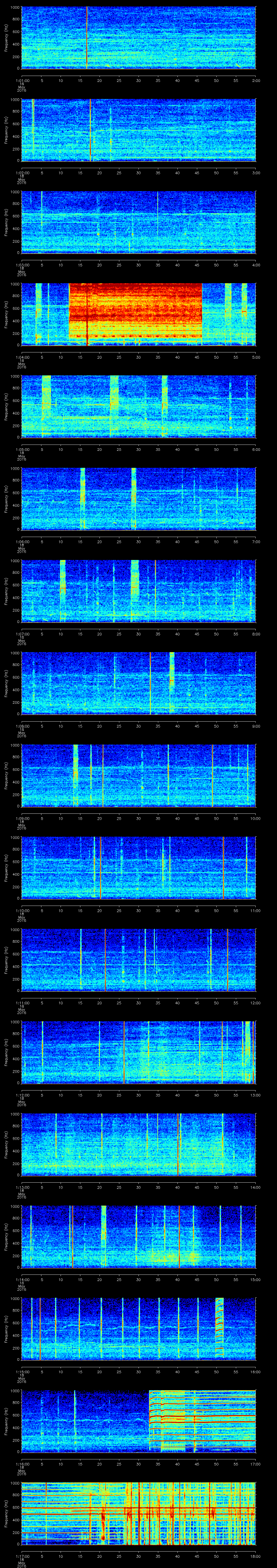
Task: Click the '18:00' end time label
Action: pos(255,1556)
